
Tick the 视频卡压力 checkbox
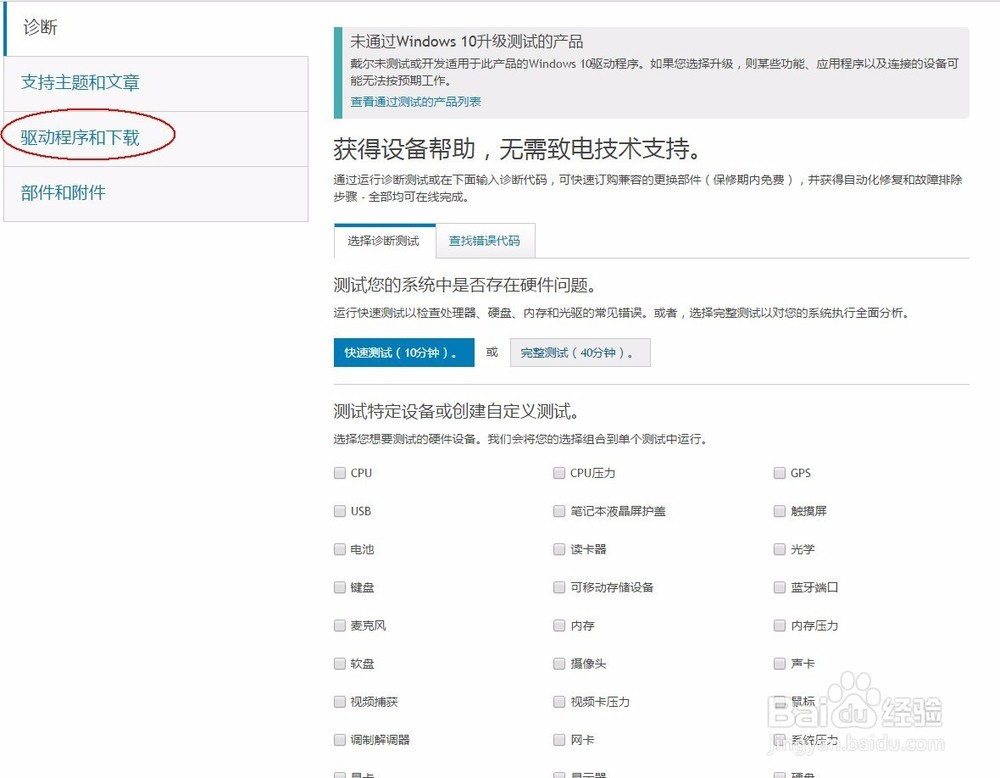(559, 702)
